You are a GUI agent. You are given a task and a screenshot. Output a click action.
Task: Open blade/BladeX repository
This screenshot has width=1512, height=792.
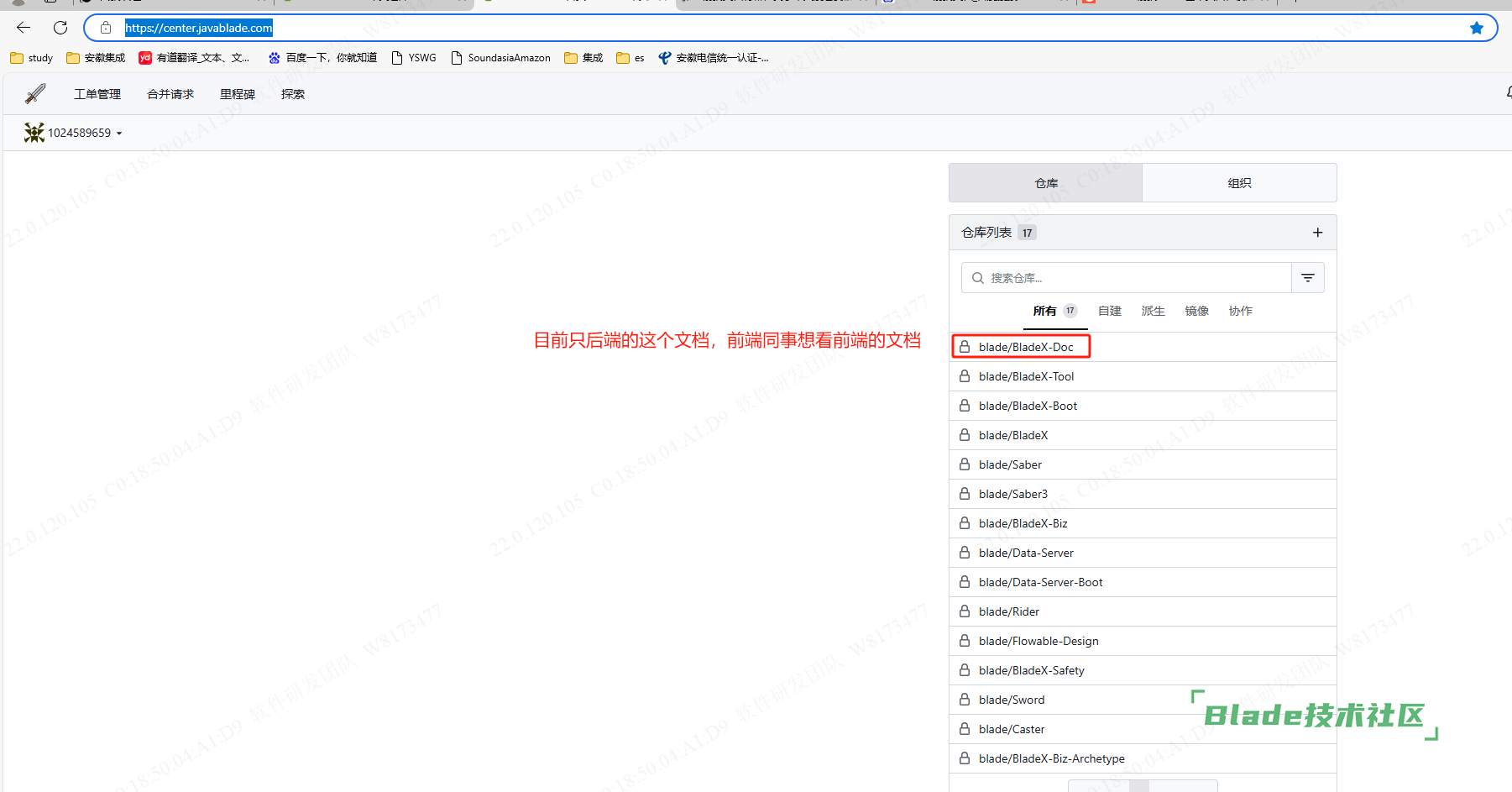coord(1013,435)
